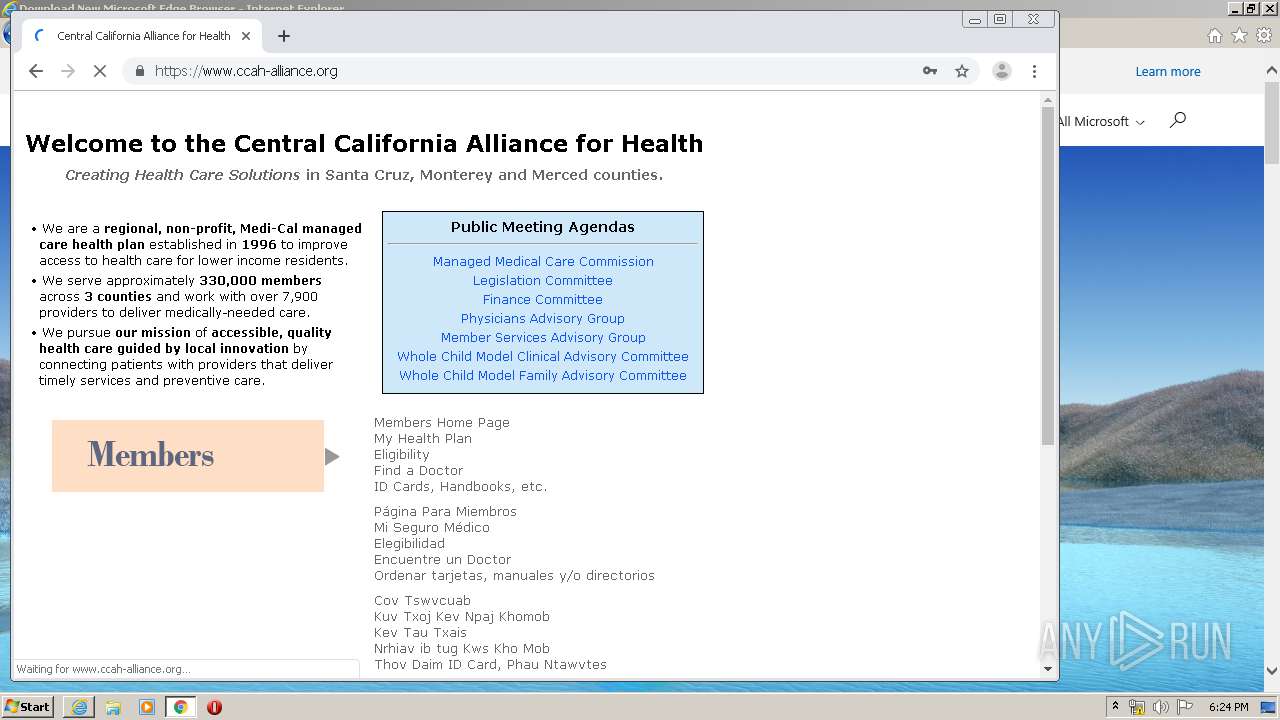Go back to the previous page in Chrome
The width and height of the screenshot is (1280, 720).
[x=36, y=71]
